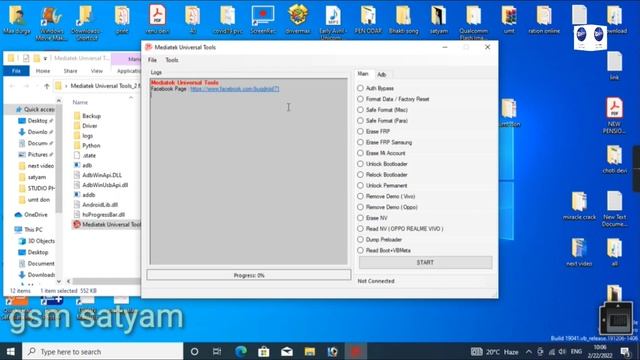The height and width of the screenshot is (360, 640).
Task: Go up one folder level in File Explorer
Action: (x=47, y=86)
